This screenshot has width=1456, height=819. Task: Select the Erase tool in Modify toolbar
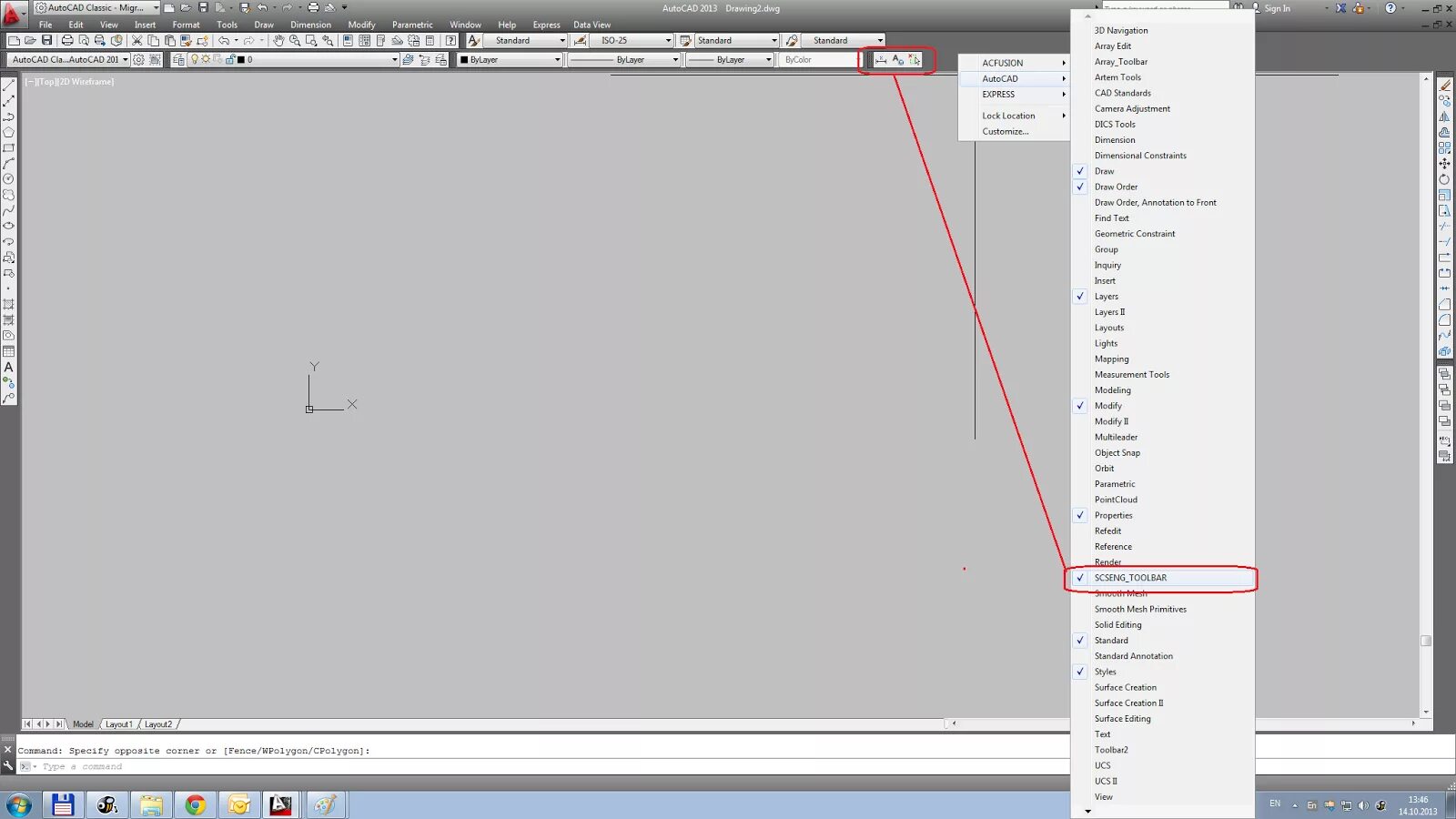point(1444,86)
